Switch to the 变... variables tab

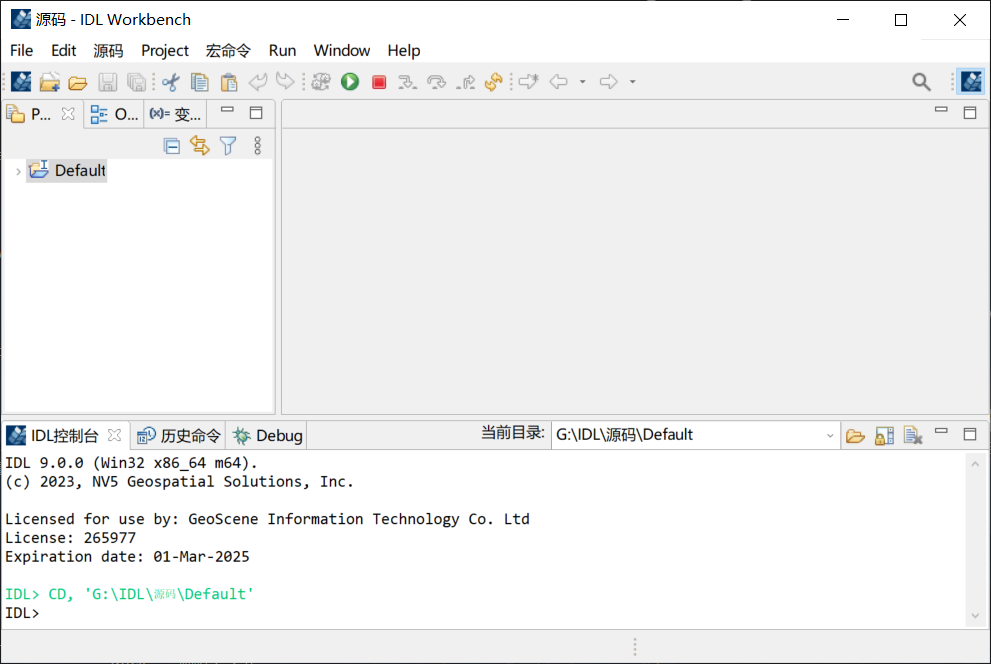175,114
